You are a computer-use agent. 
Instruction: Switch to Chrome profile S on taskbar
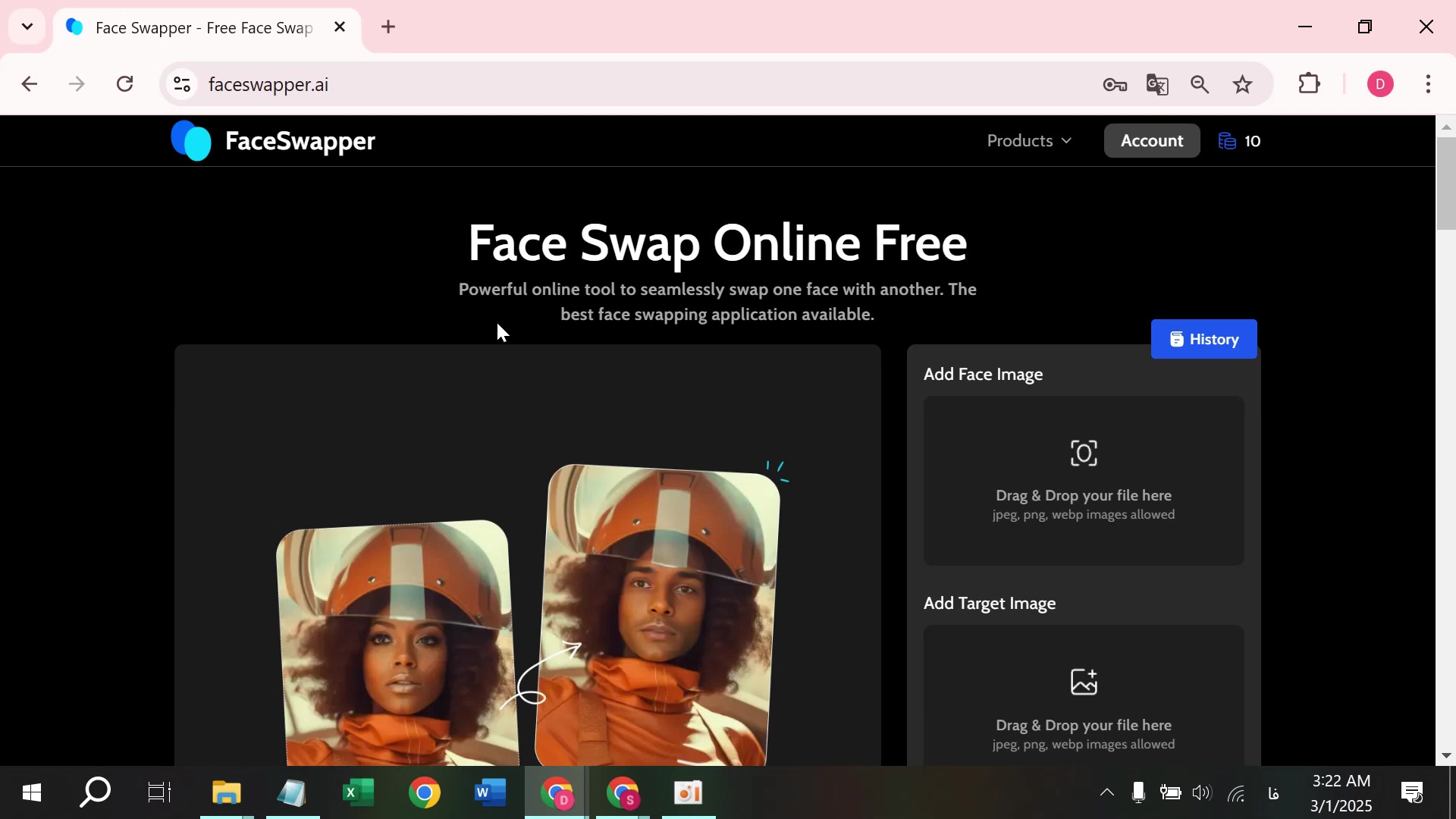[623, 793]
